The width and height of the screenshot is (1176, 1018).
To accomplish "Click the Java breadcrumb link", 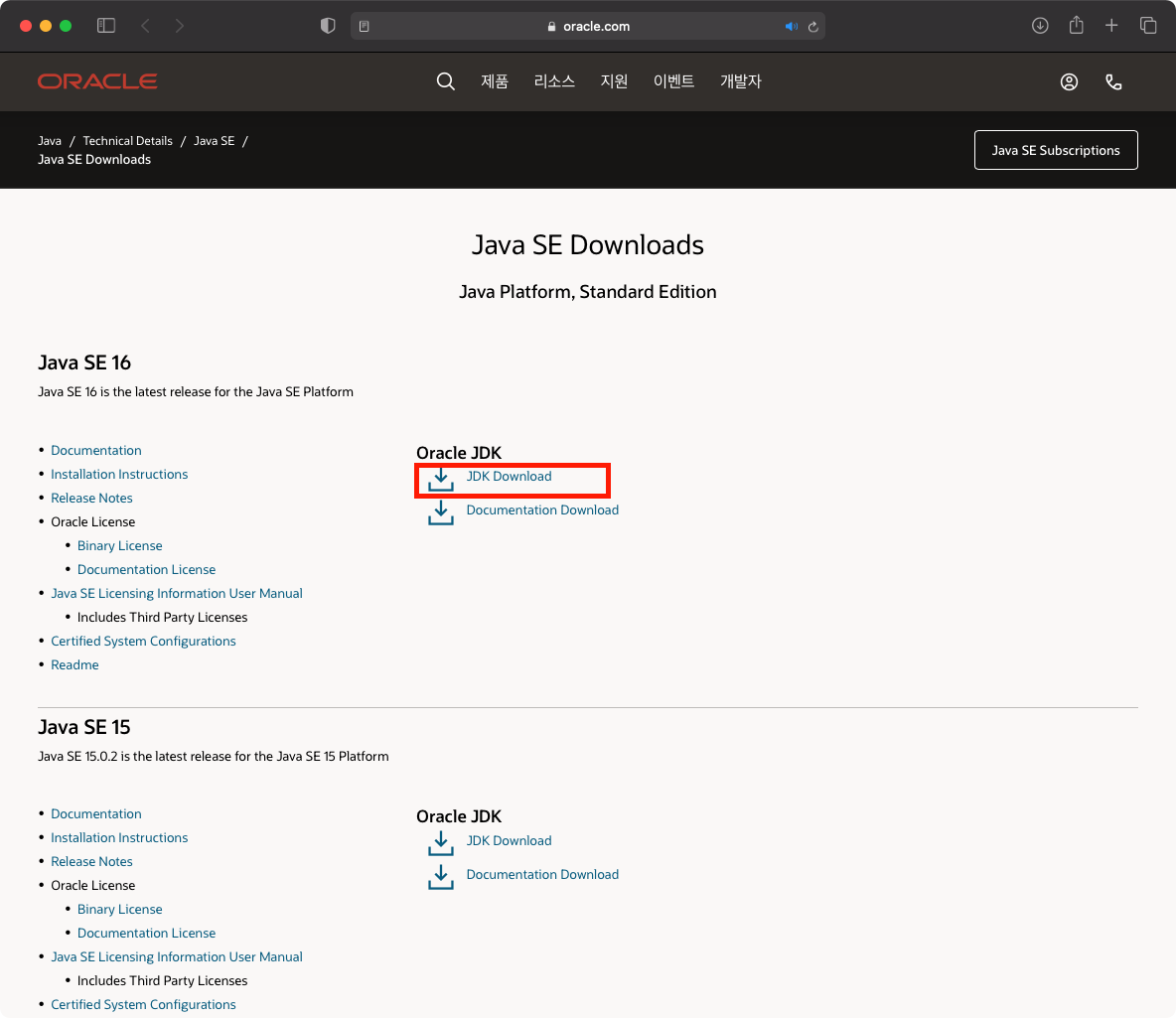I will point(49,140).
